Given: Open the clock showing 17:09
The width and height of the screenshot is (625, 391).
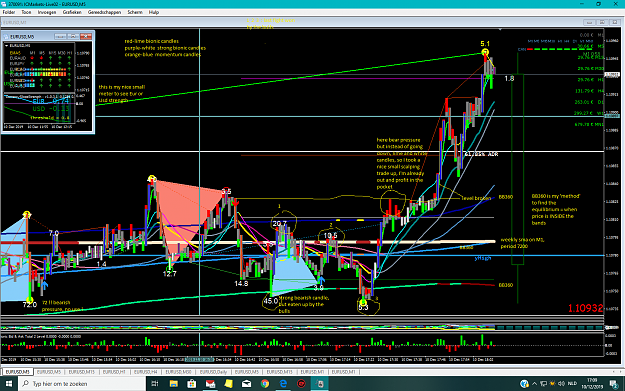Looking at the screenshot, I should click(592, 383).
